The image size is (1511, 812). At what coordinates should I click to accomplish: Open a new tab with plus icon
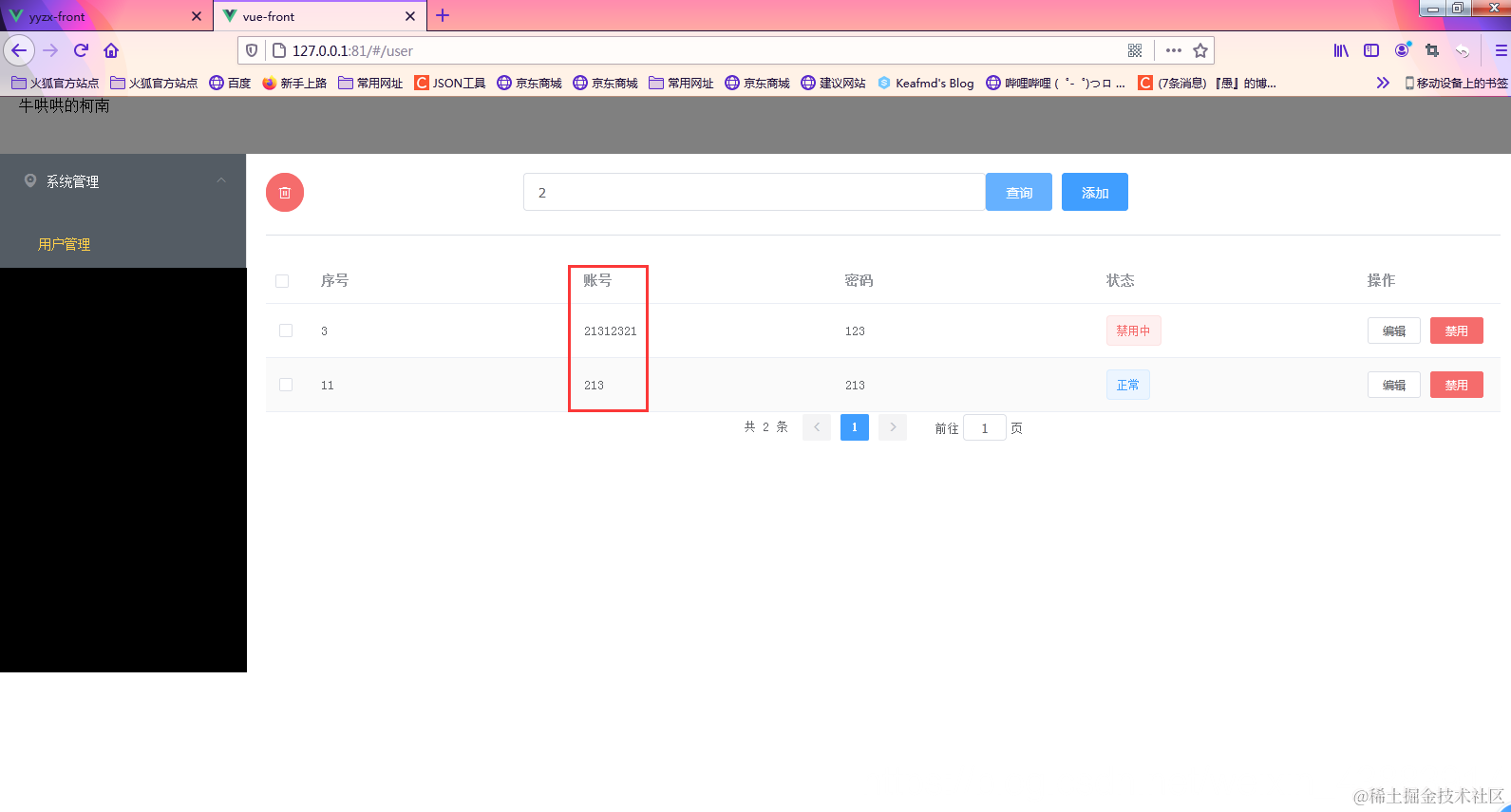(443, 15)
